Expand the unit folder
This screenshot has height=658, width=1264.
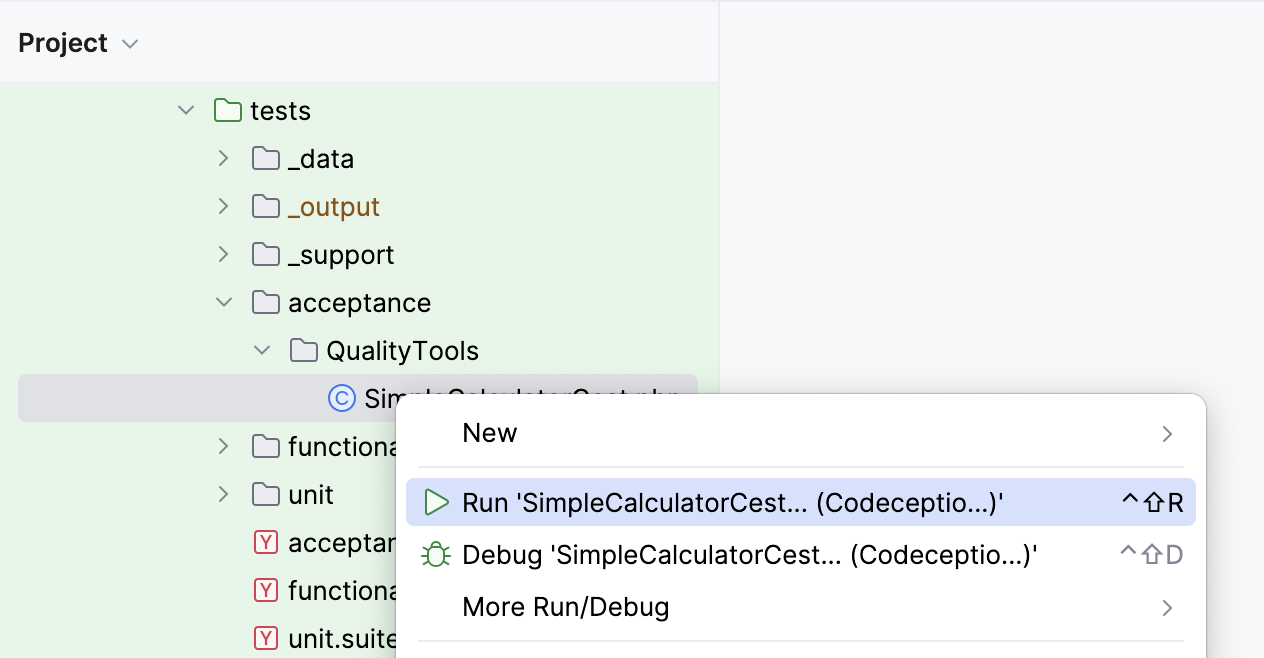pyautogui.click(x=222, y=494)
